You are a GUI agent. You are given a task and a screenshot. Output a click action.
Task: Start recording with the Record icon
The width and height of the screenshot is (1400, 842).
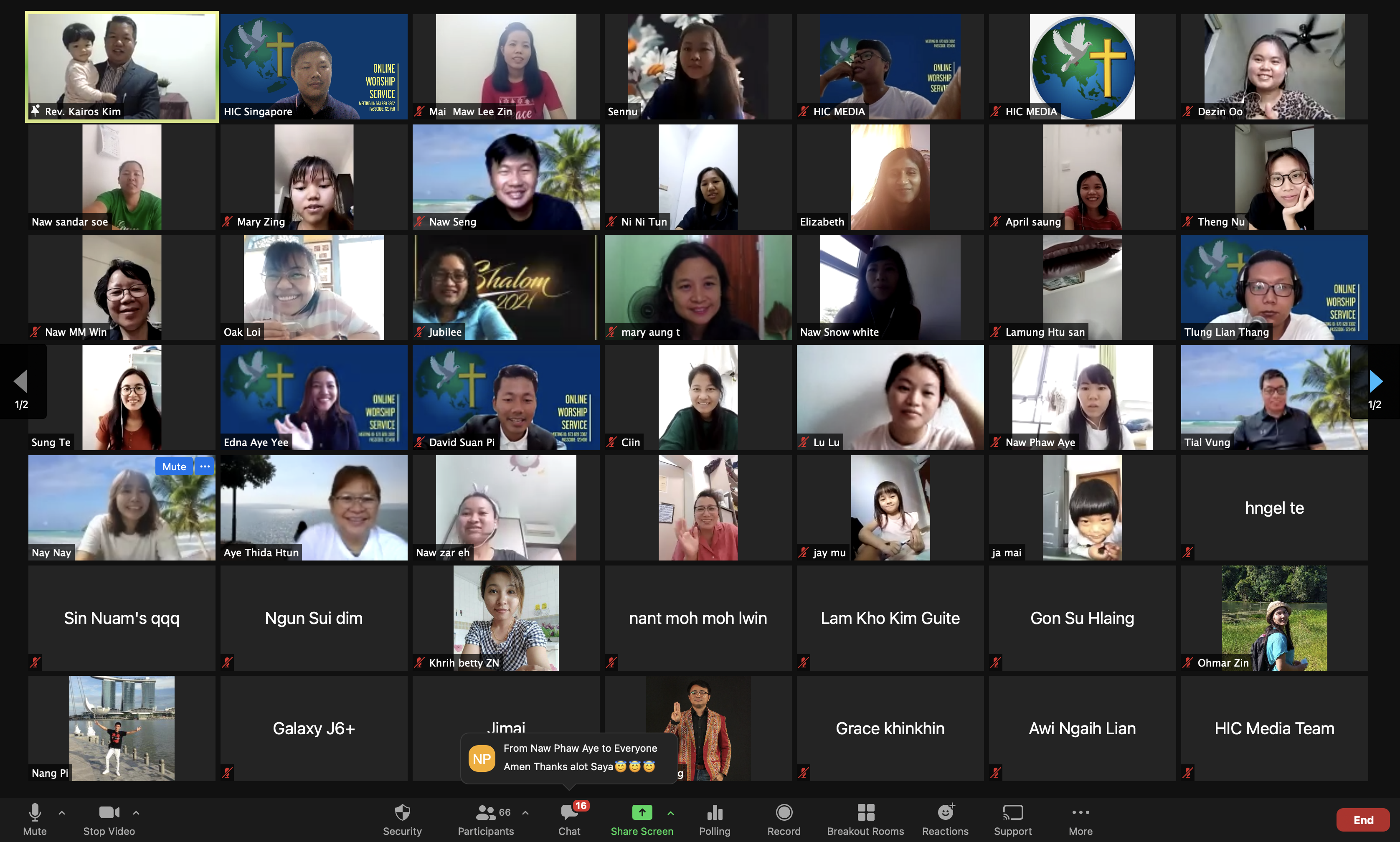784,813
